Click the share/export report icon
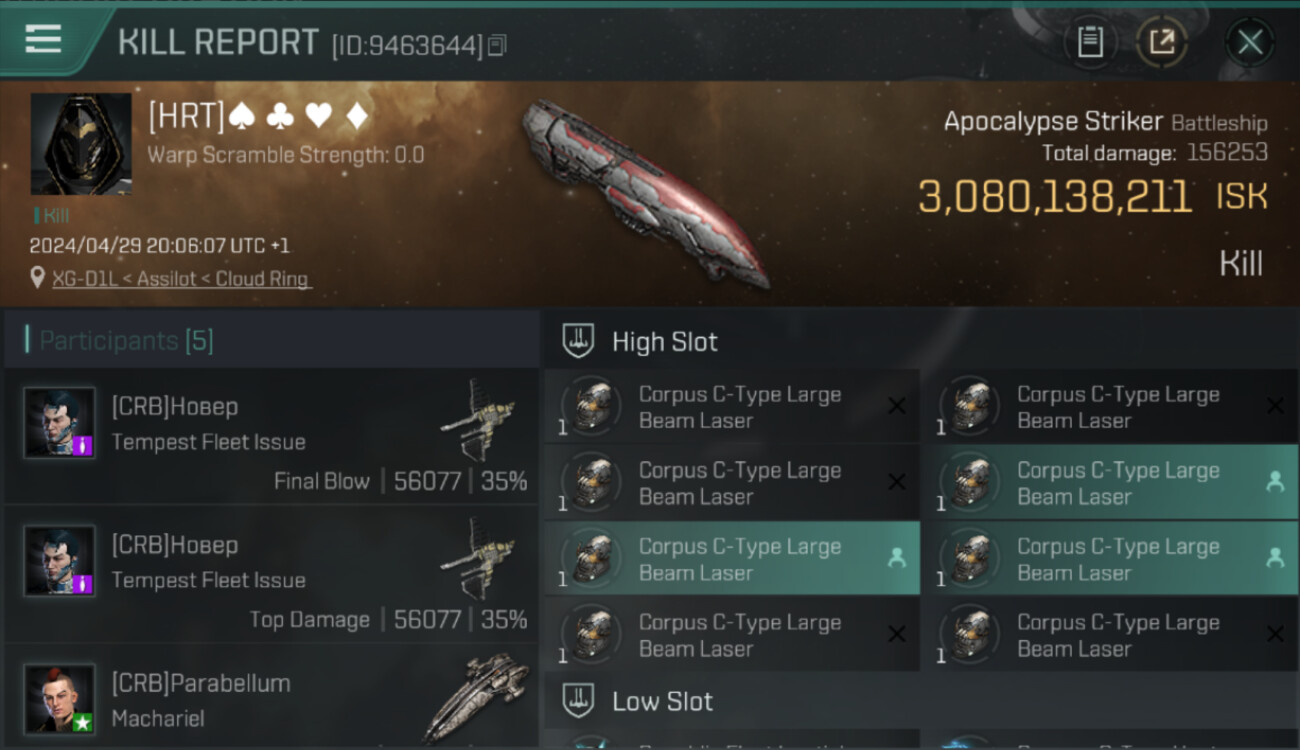The width and height of the screenshot is (1300, 750). coord(1162,42)
